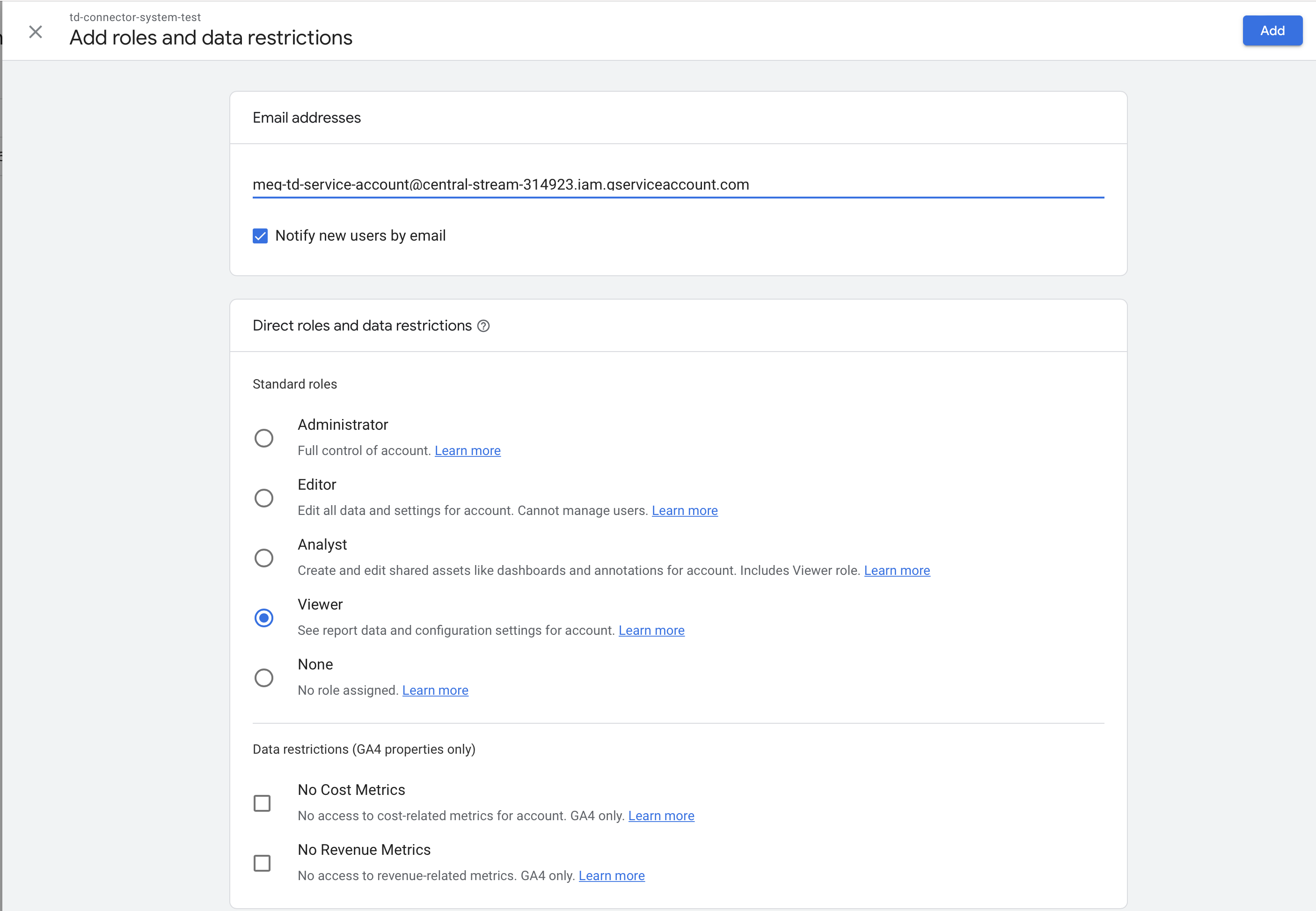This screenshot has height=911, width=1316.
Task: Click the help icon beside Direct roles heading
Action: pyautogui.click(x=483, y=326)
